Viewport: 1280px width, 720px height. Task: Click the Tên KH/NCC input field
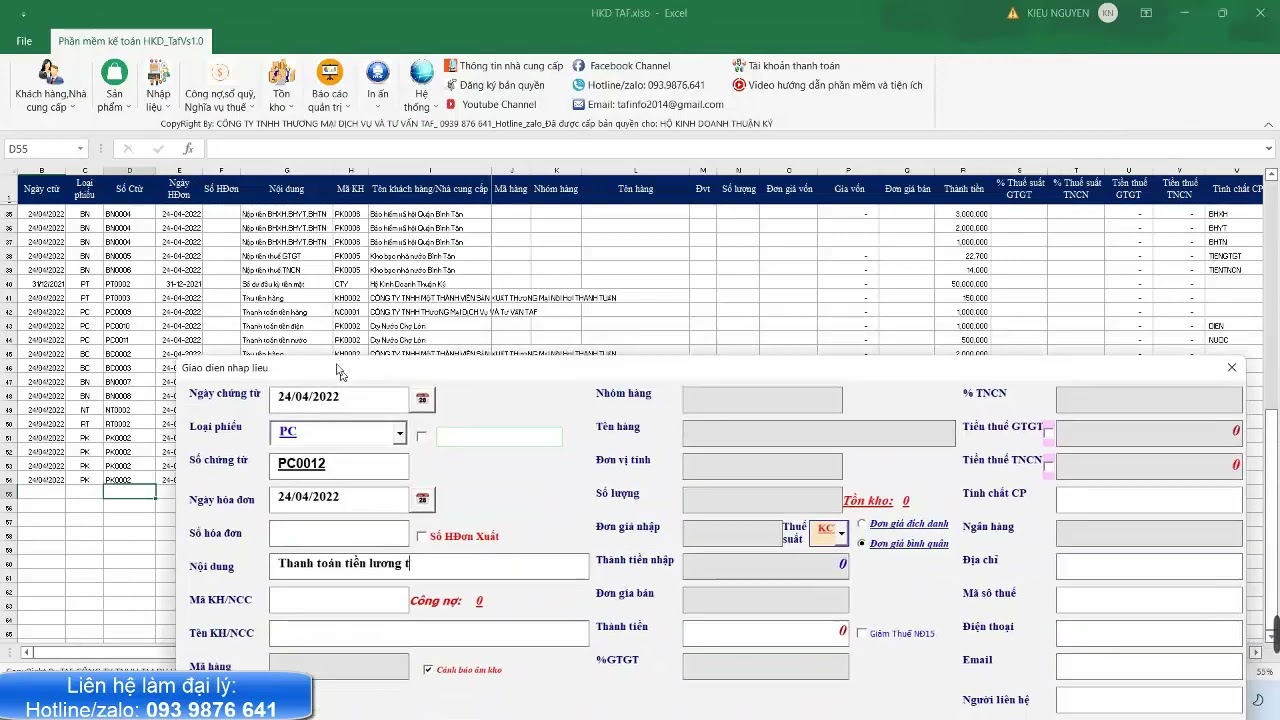(x=429, y=633)
